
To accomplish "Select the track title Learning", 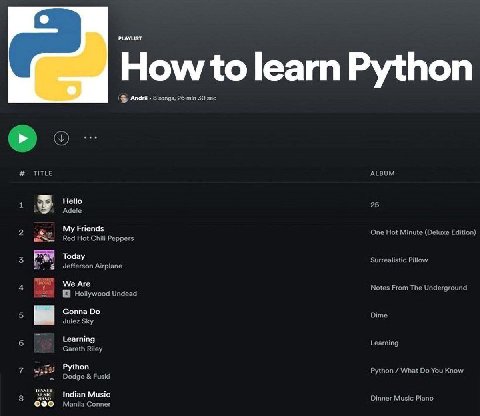I will click(79, 339).
